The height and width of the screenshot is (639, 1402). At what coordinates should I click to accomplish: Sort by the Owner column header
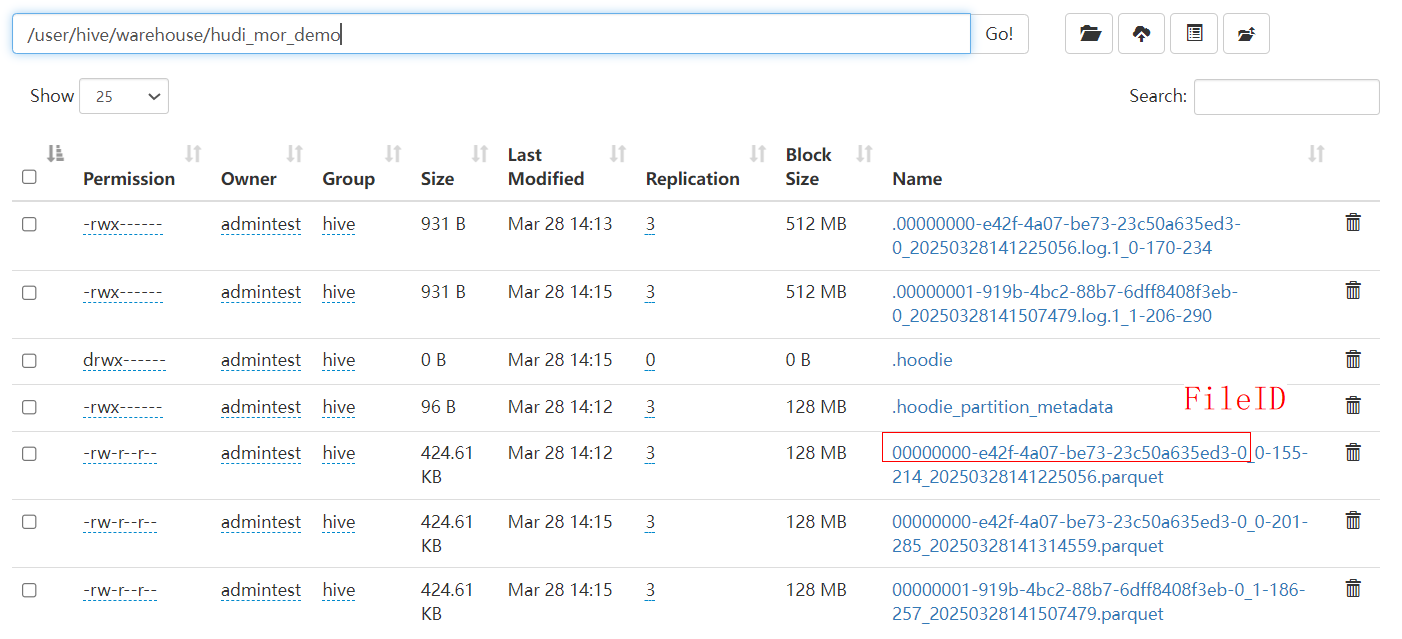click(x=249, y=179)
